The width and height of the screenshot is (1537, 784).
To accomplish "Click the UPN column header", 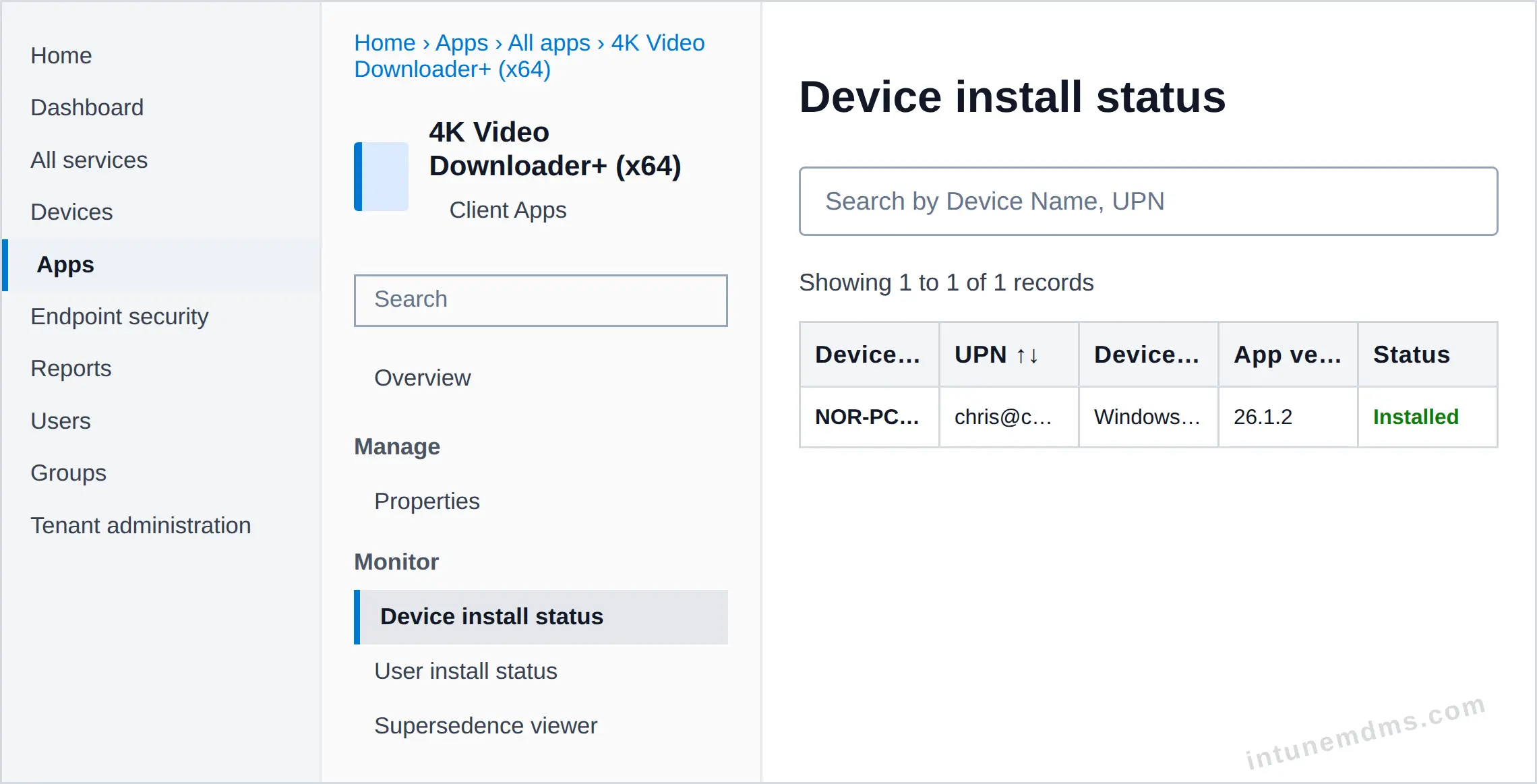I will [1008, 355].
